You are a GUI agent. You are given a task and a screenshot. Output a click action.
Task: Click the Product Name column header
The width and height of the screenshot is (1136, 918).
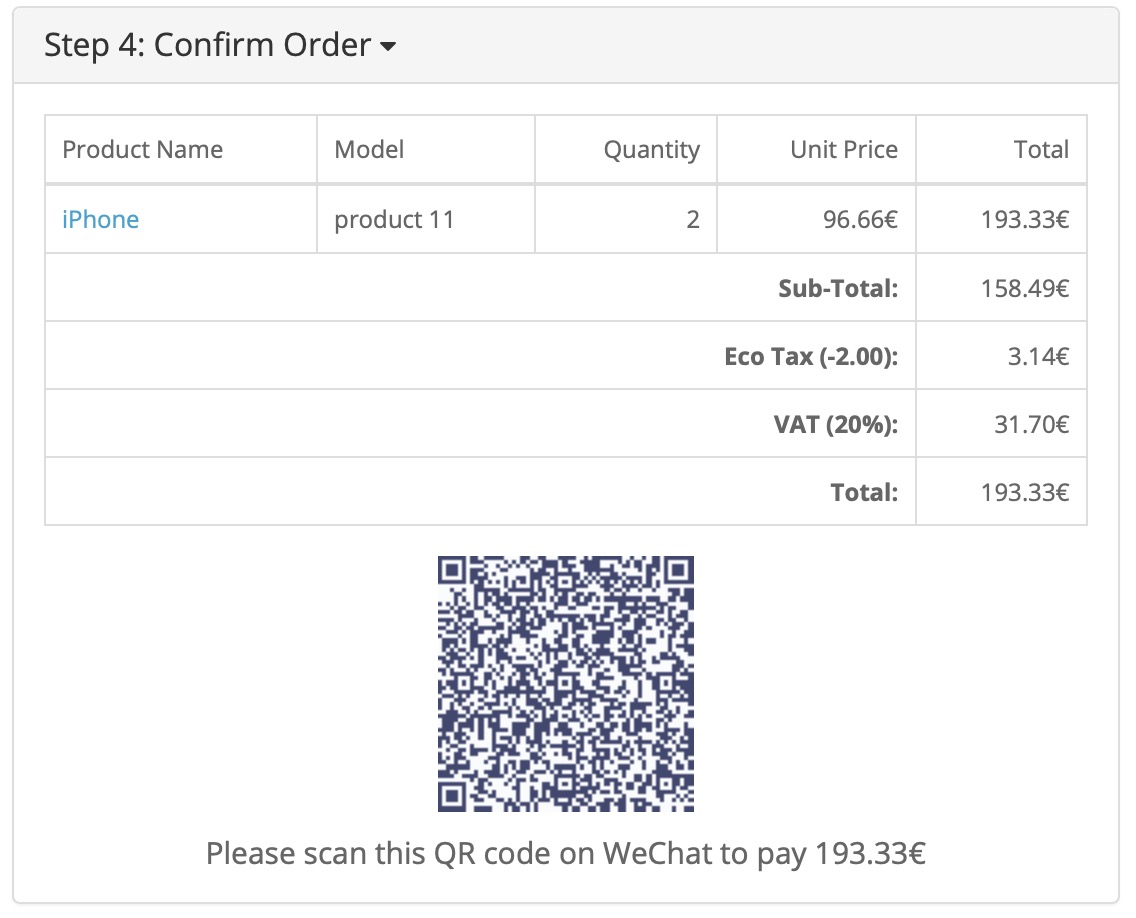(142, 150)
